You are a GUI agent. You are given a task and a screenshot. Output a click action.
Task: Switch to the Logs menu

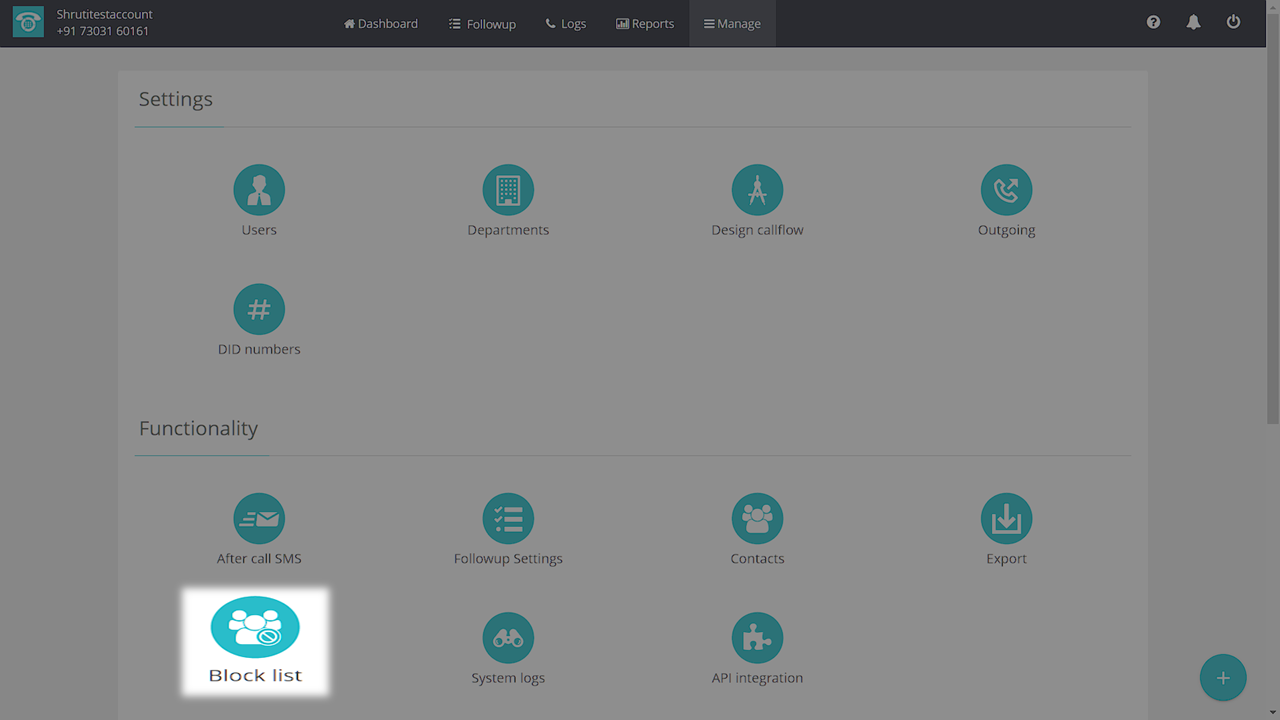click(566, 24)
